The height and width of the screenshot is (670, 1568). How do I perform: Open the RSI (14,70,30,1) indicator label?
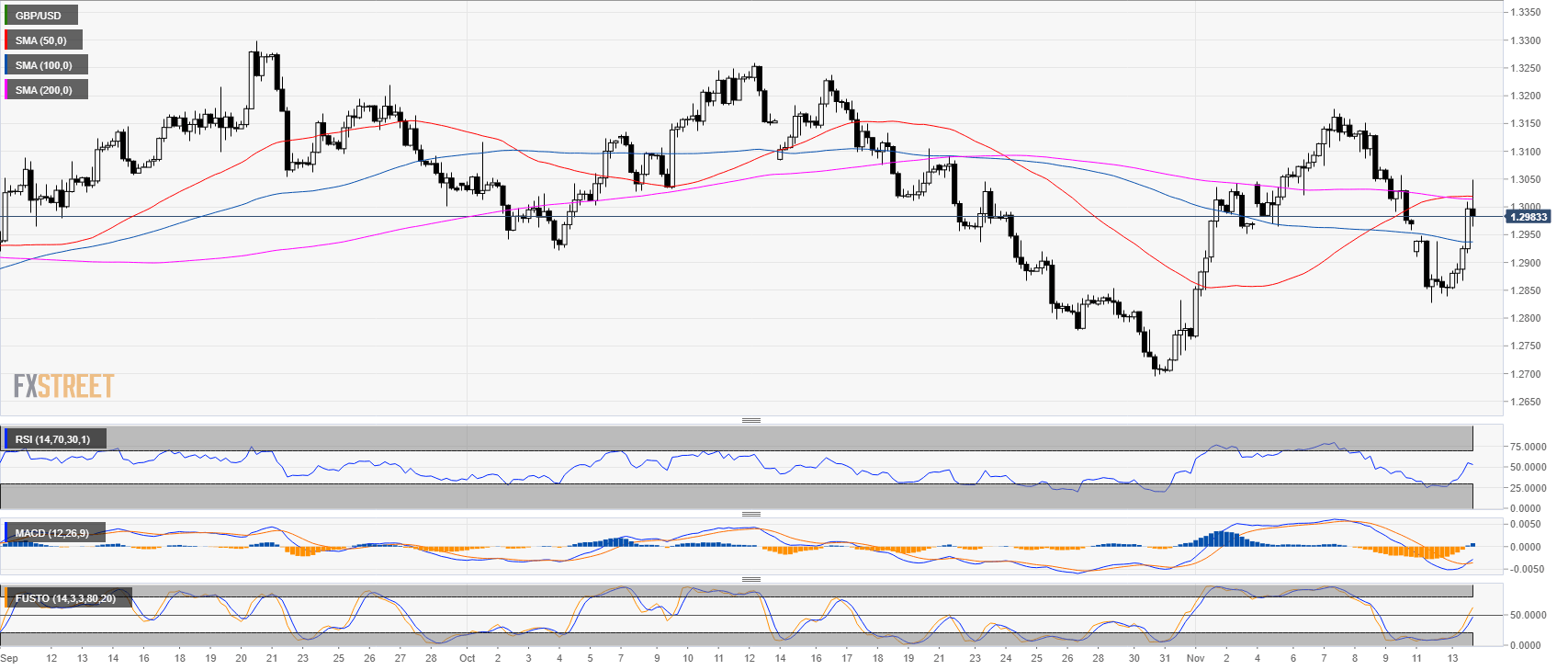point(52,439)
